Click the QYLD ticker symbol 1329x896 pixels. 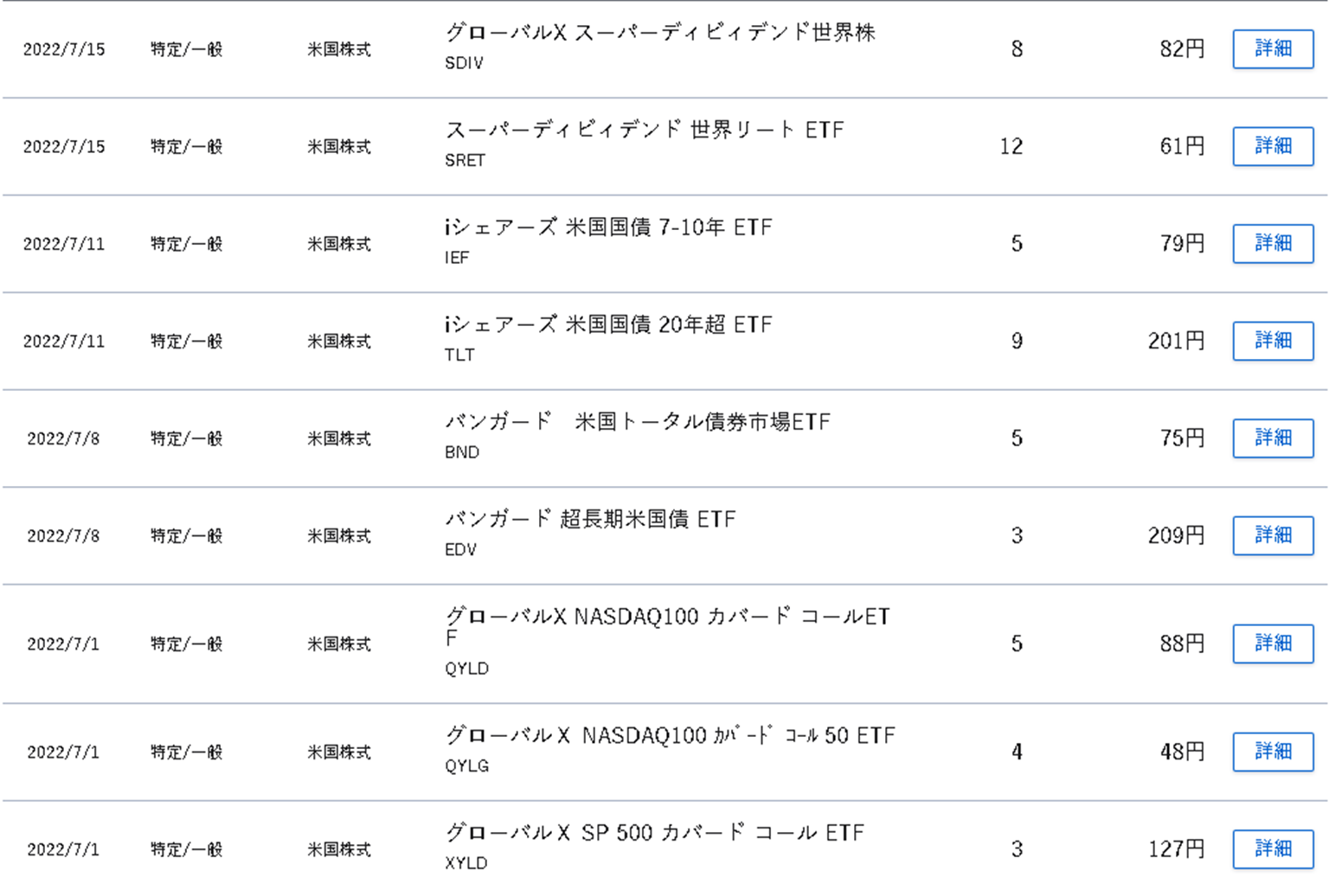tap(466, 669)
